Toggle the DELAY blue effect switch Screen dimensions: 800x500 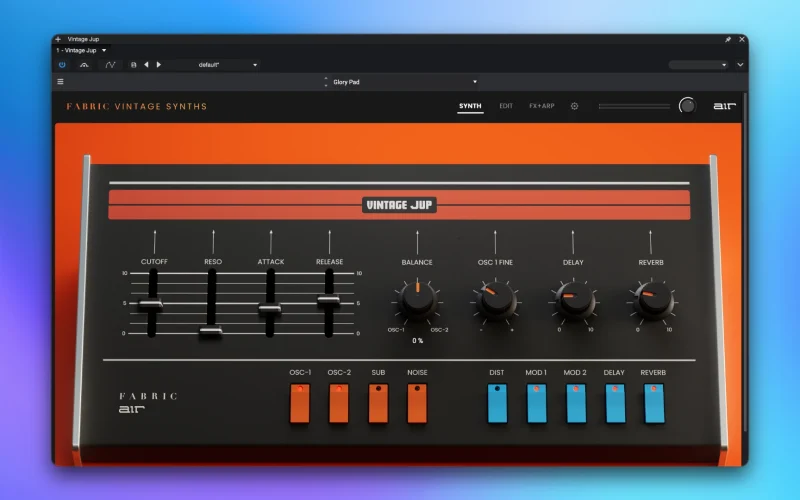pyautogui.click(x=615, y=404)
